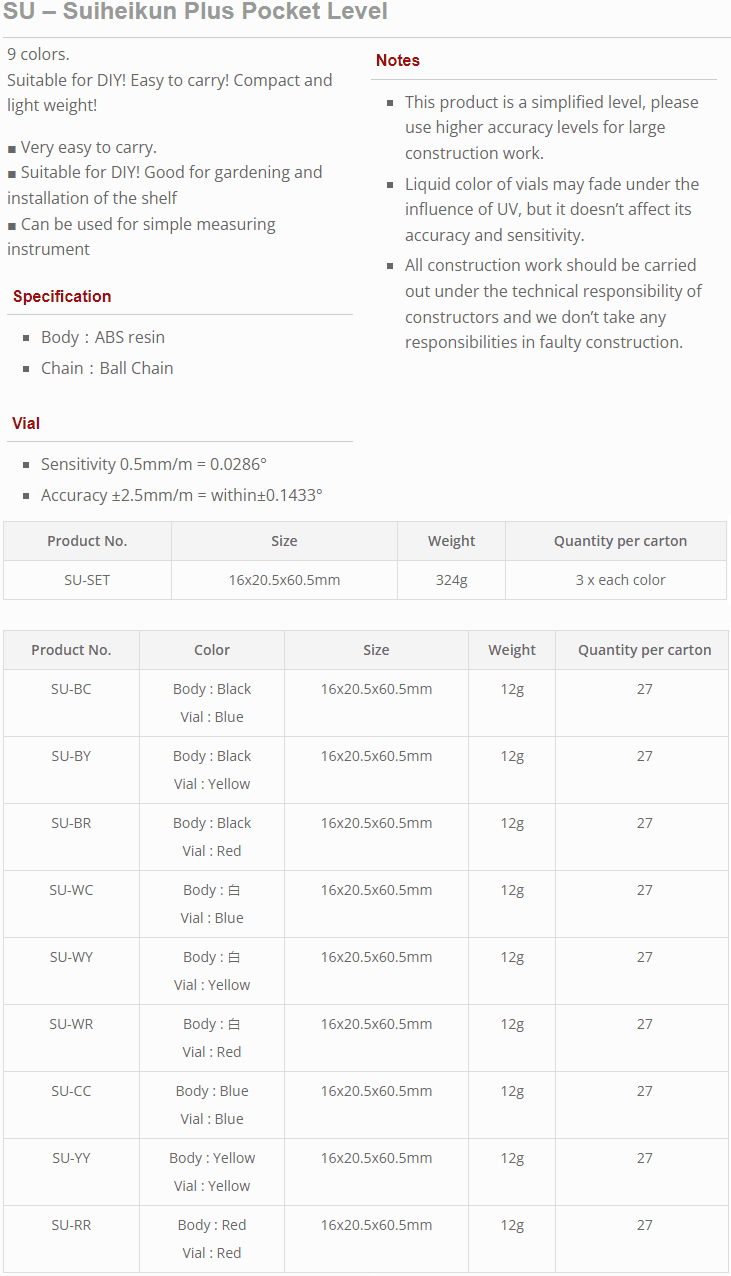Image resolution: width=731 pixels, height=1276 pixels.
Task: Click the SU-SET product number cell
Action: point(87,580)
